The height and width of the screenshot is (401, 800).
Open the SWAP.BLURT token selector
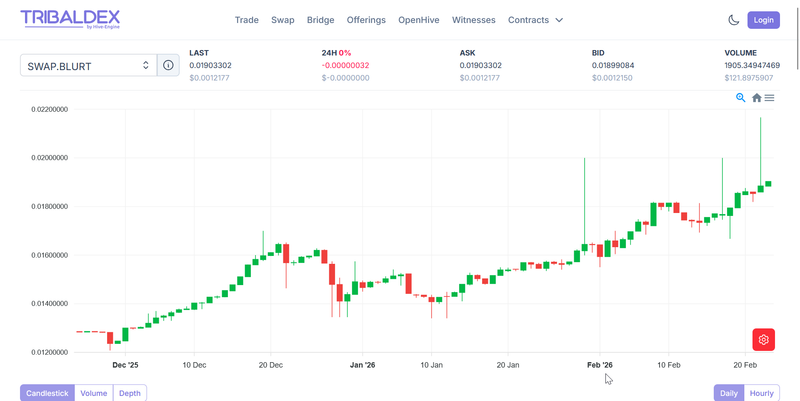pos(88,65)
